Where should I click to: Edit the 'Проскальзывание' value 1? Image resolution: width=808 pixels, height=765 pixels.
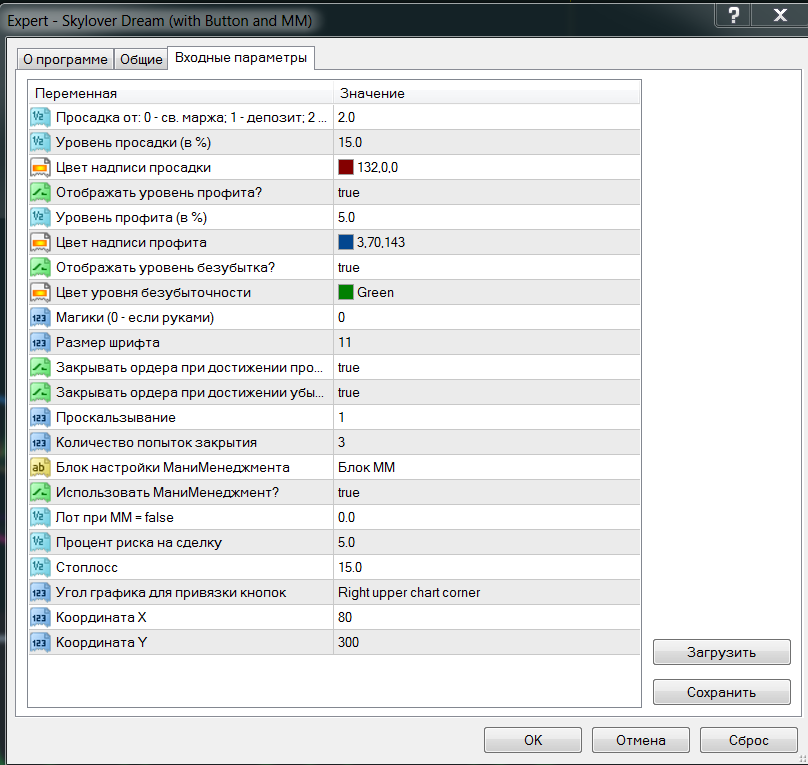(x=486, y=417)
